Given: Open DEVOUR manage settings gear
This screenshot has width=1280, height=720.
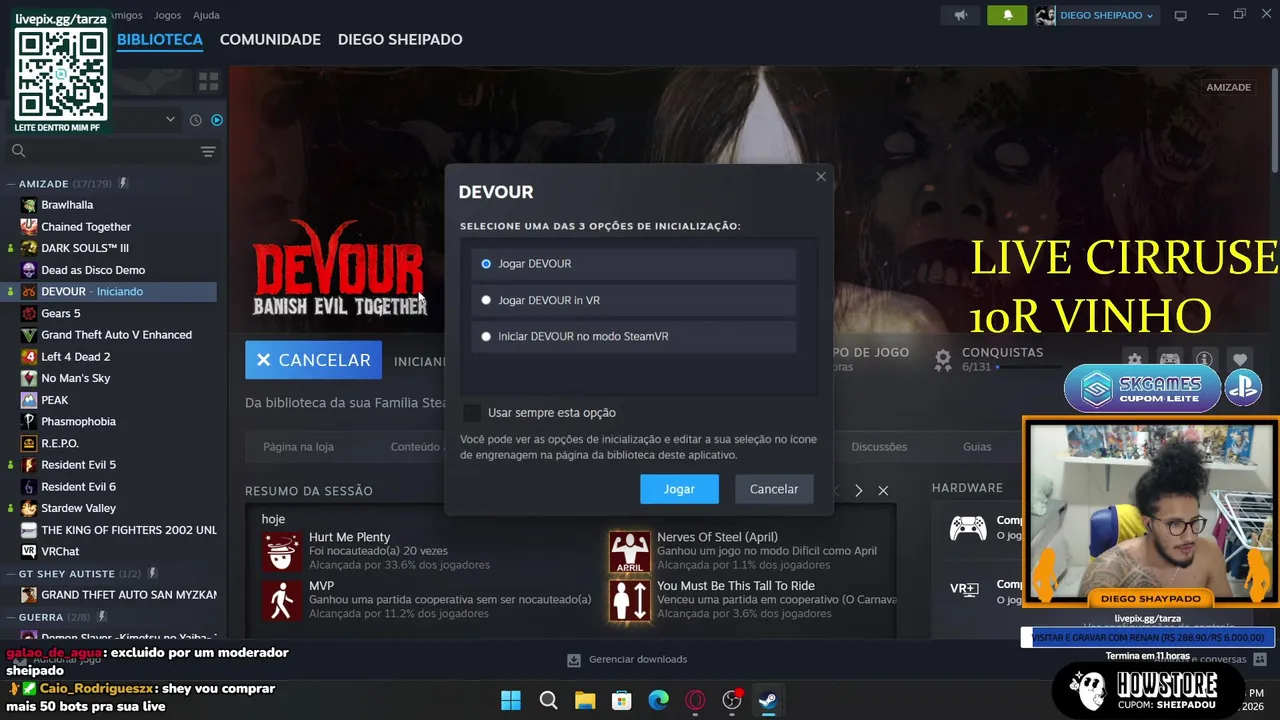Looking at the screenshot, I should pyautogui.click(x=1134, y=360).
